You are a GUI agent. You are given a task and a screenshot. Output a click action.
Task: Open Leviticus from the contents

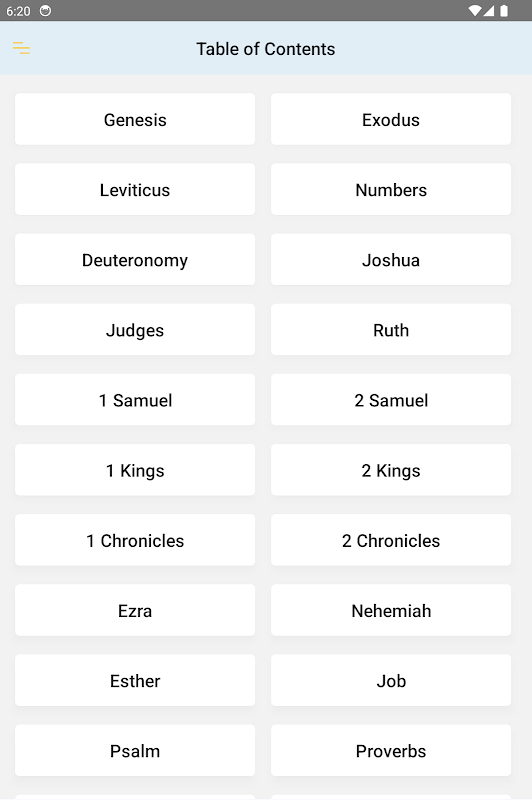[x=135, y=189]
